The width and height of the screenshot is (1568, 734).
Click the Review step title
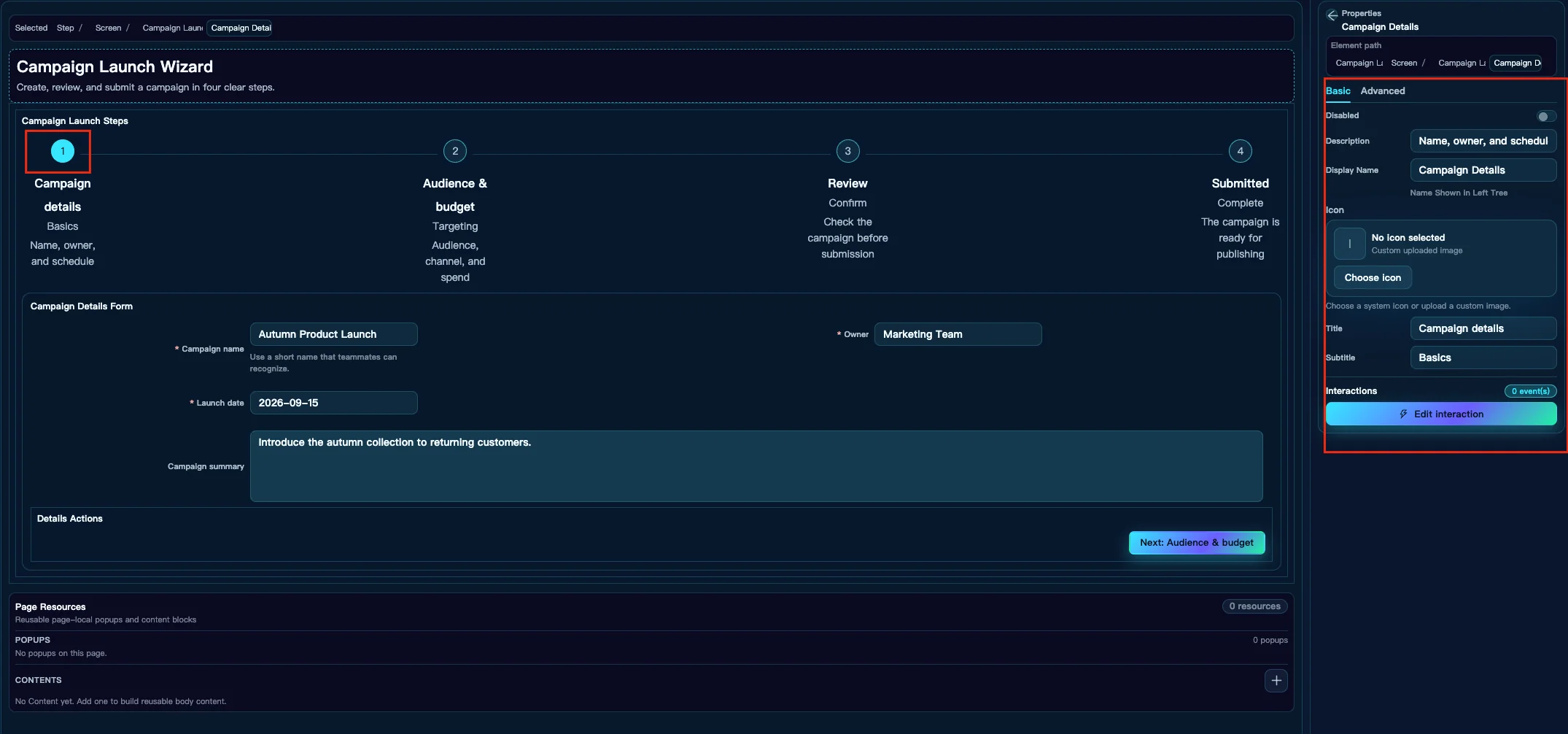coord(847,183)
